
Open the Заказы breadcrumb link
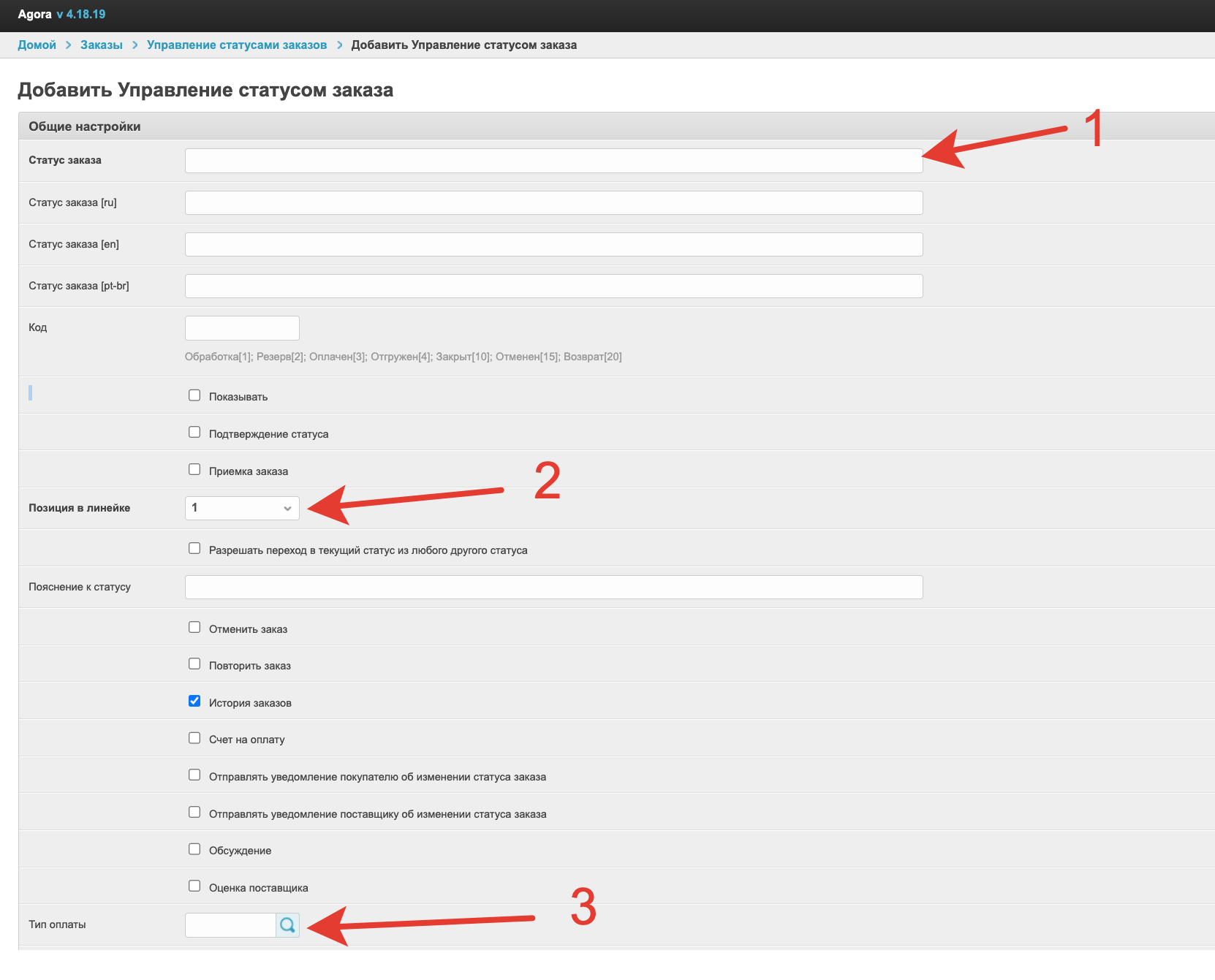pos(102,45)
